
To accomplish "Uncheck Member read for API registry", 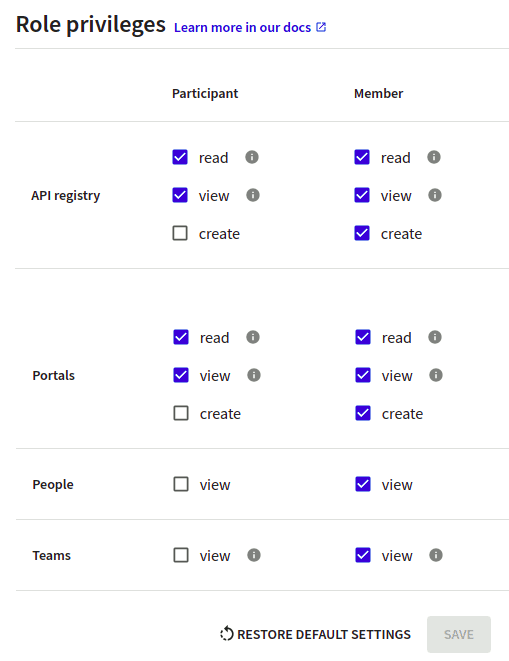I will click(x=362, y=157).
